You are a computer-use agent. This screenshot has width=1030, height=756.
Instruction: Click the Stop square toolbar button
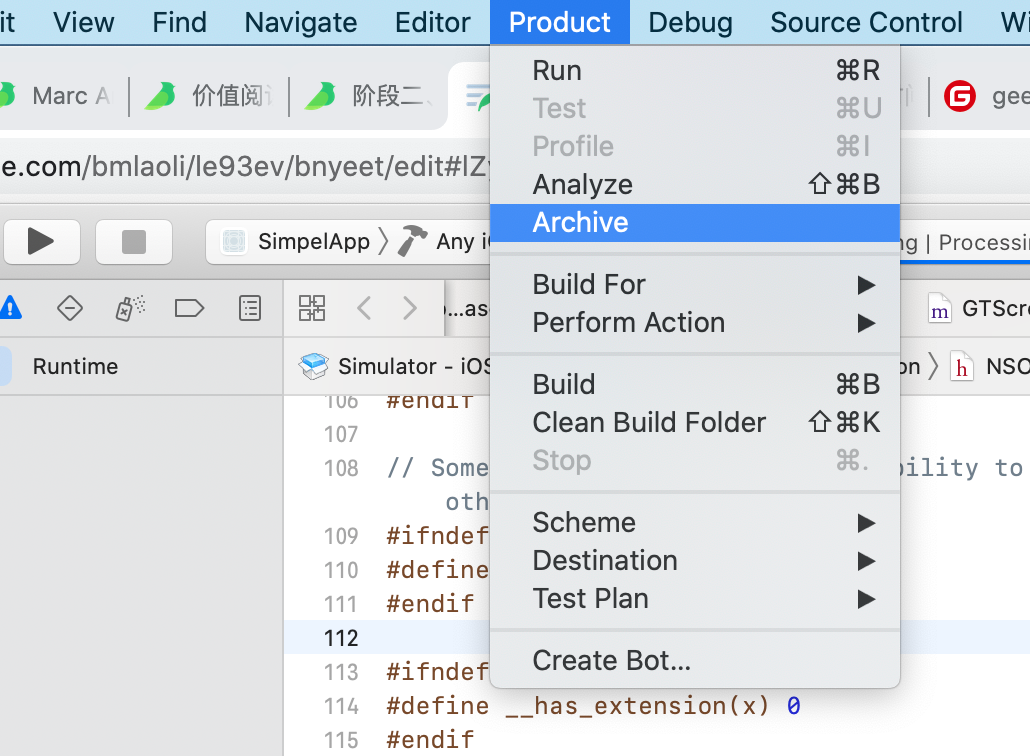pyautogui.click(x=133, y=241)
